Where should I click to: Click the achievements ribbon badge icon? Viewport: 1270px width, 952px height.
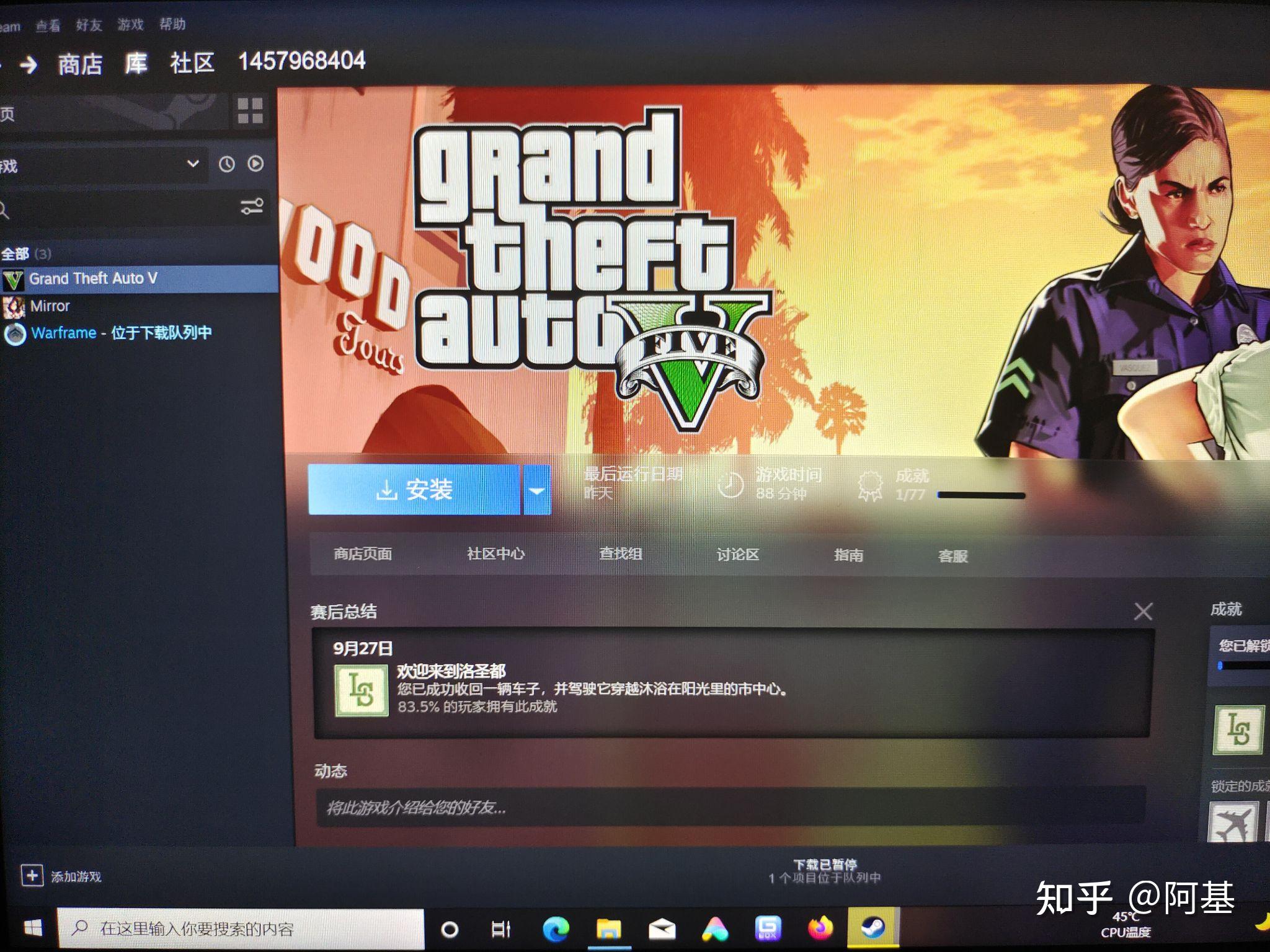tap(871, 485)
